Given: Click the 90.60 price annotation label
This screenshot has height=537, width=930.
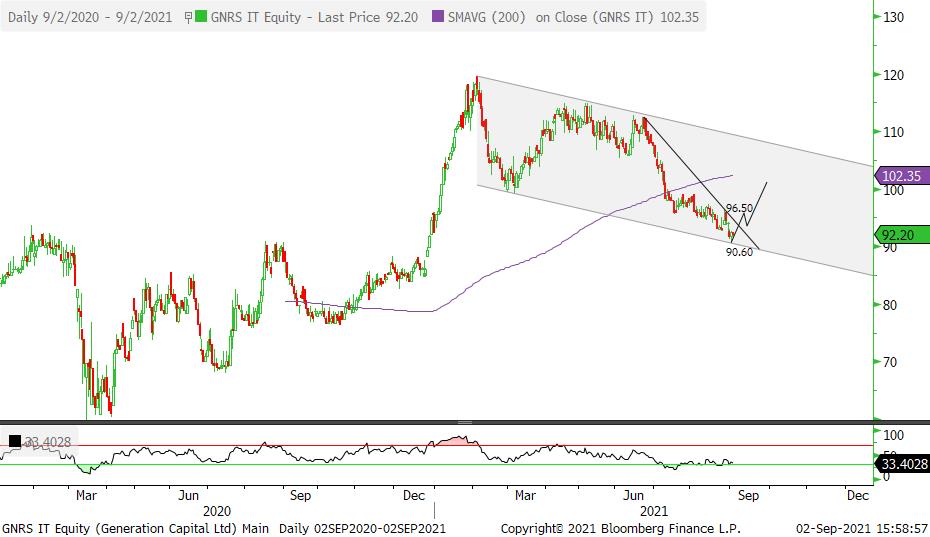Looking at the screenshot, I should 740,252.
